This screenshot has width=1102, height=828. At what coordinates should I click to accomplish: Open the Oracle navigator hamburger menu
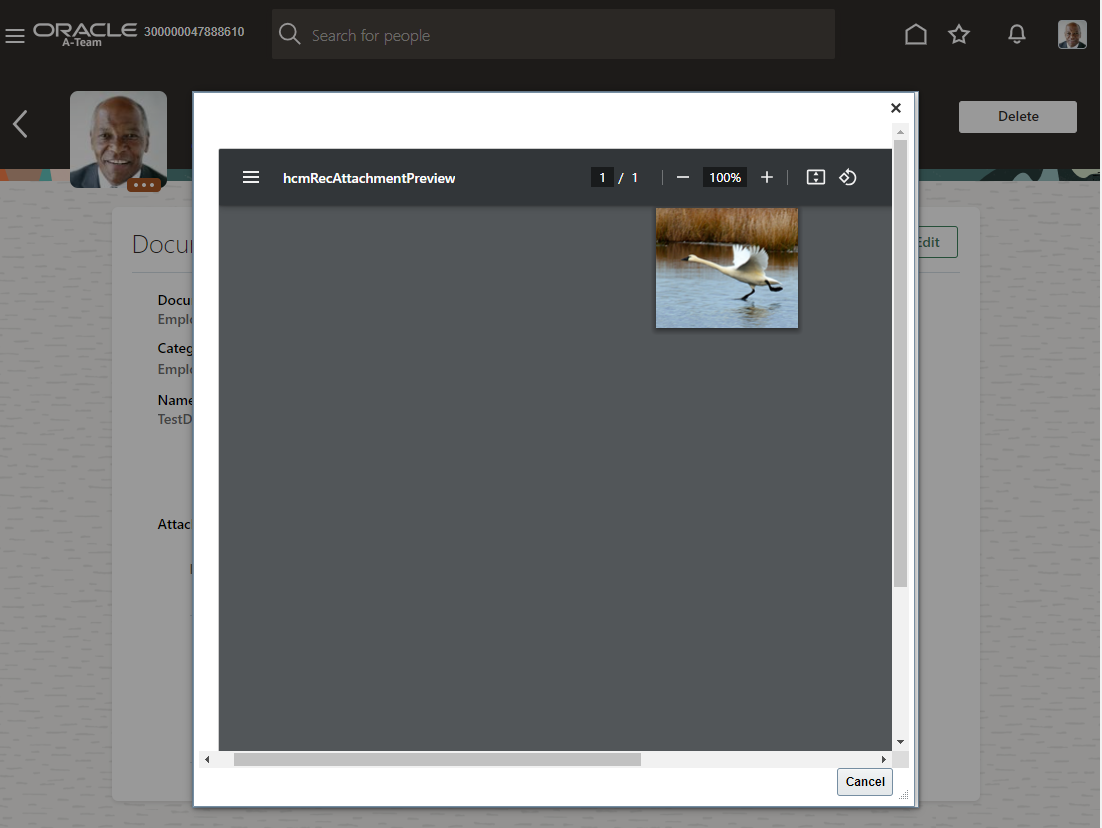pyautogui.click(x=15, y=36)
